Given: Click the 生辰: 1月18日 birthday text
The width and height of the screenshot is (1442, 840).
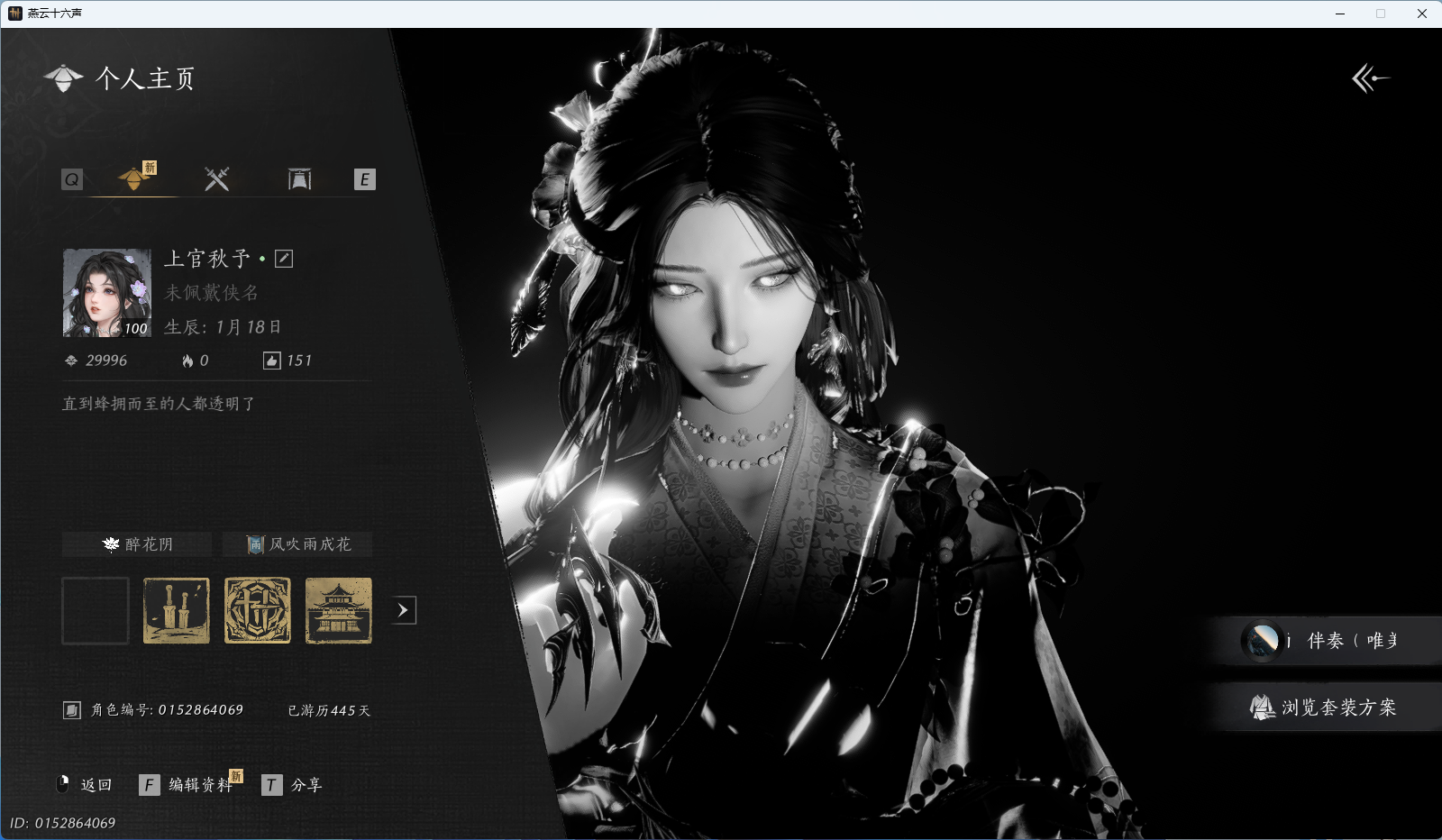Looking at the screenshot, I should [x=223, y=327].
